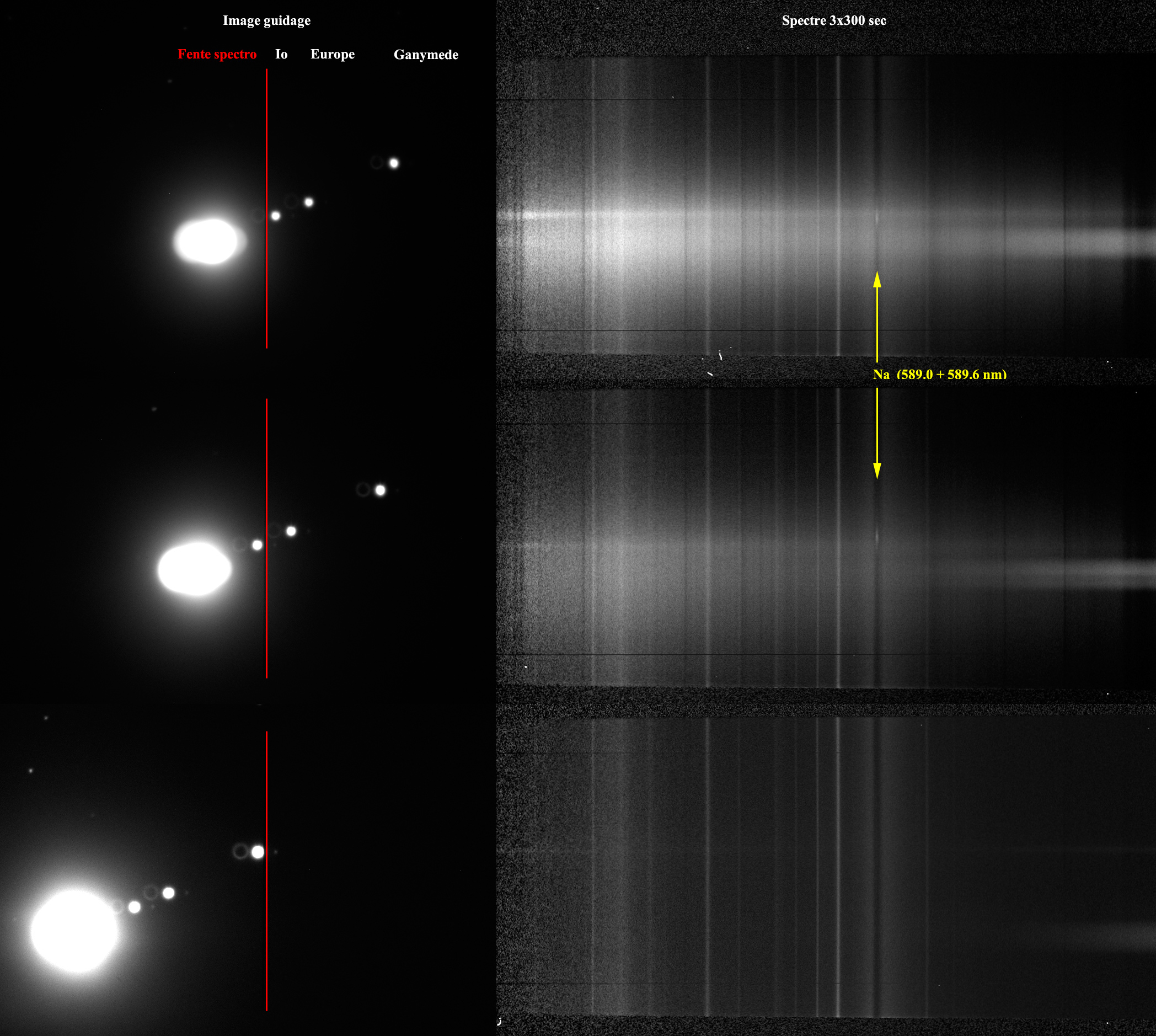This screenshot has width=1156, height=1036.
Task: Click the yellow Na (589.0 + 589.6 nm) label
Action: point(939,374)
